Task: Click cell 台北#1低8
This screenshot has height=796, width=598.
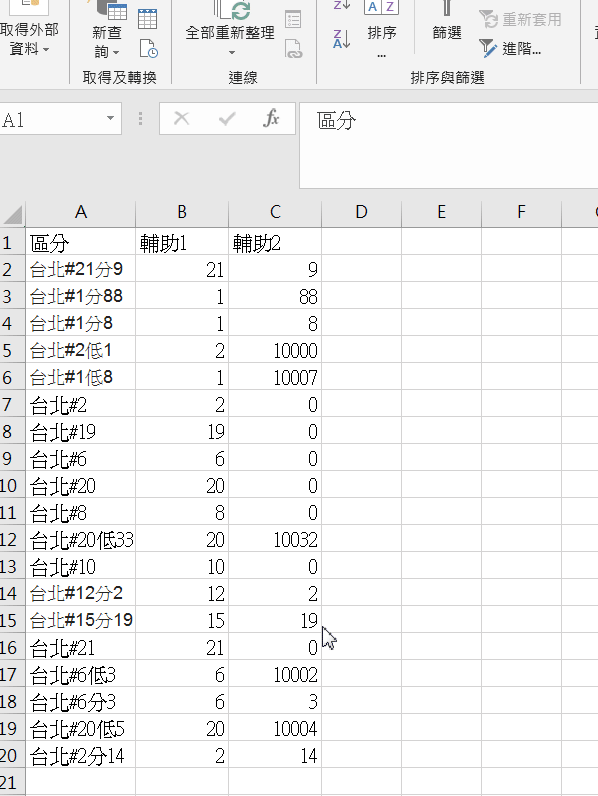Action: (x=81, y=377)
